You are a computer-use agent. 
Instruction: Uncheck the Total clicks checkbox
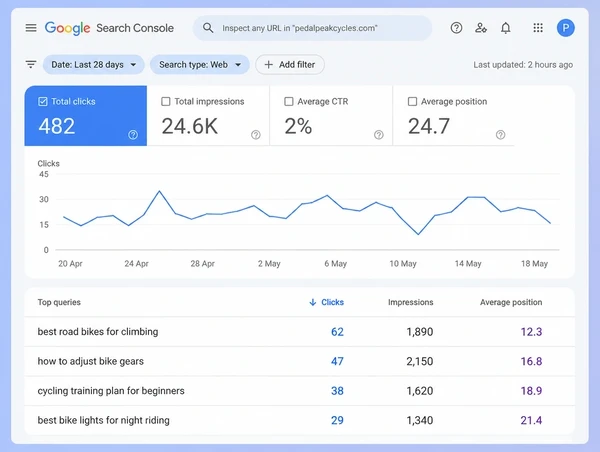(x=43, y=101)
